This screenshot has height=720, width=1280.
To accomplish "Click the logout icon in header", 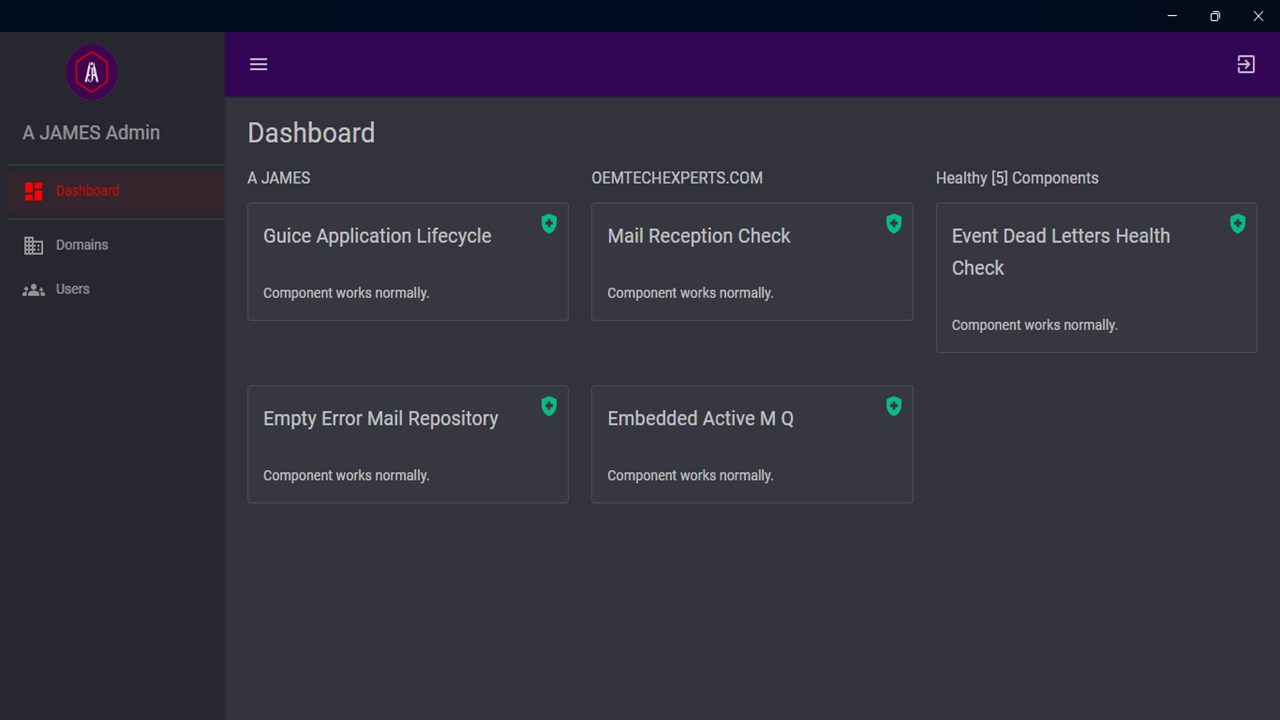I will coord(1246,64).
